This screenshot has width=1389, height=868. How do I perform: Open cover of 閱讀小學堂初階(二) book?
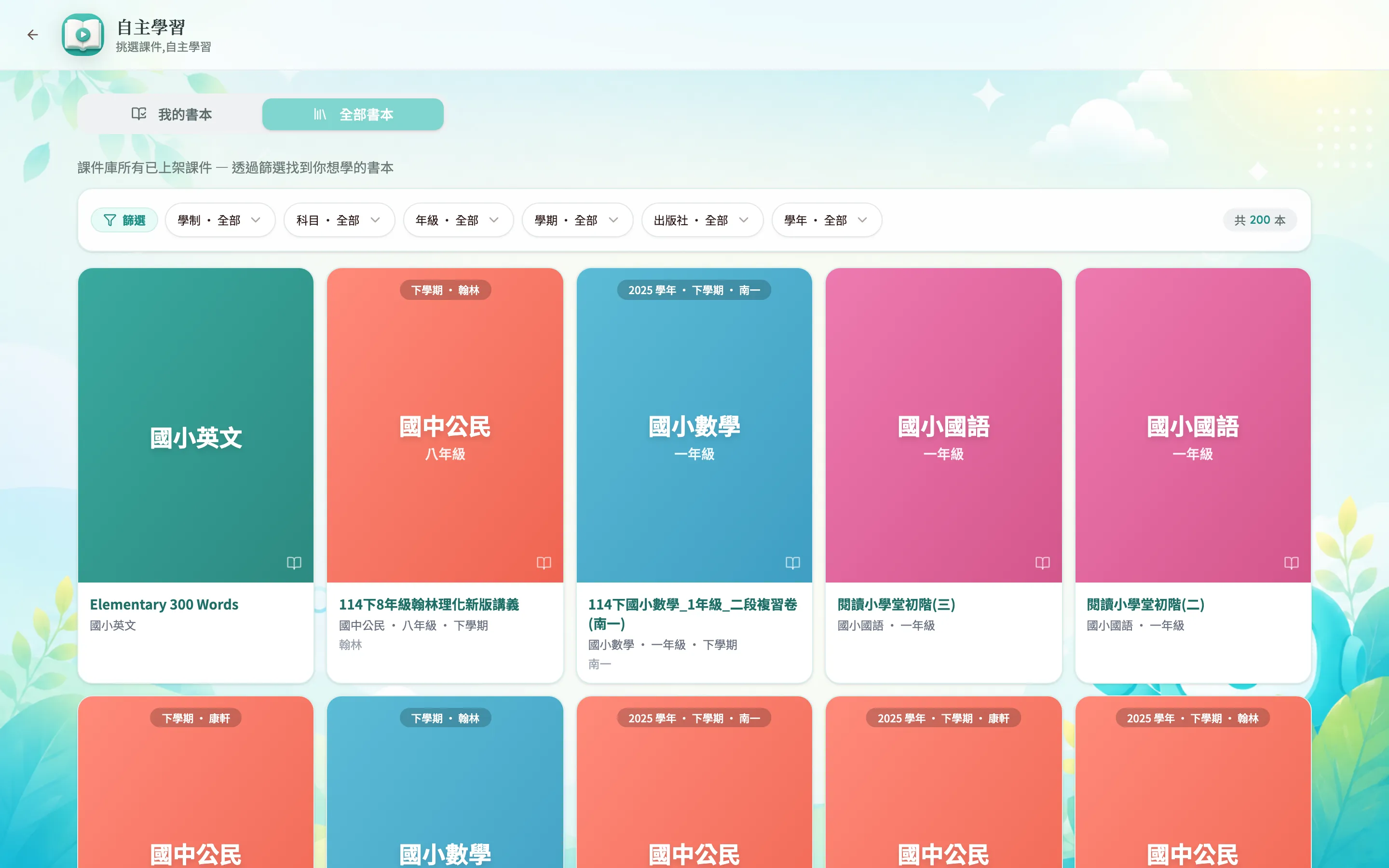click(1193, 425)
